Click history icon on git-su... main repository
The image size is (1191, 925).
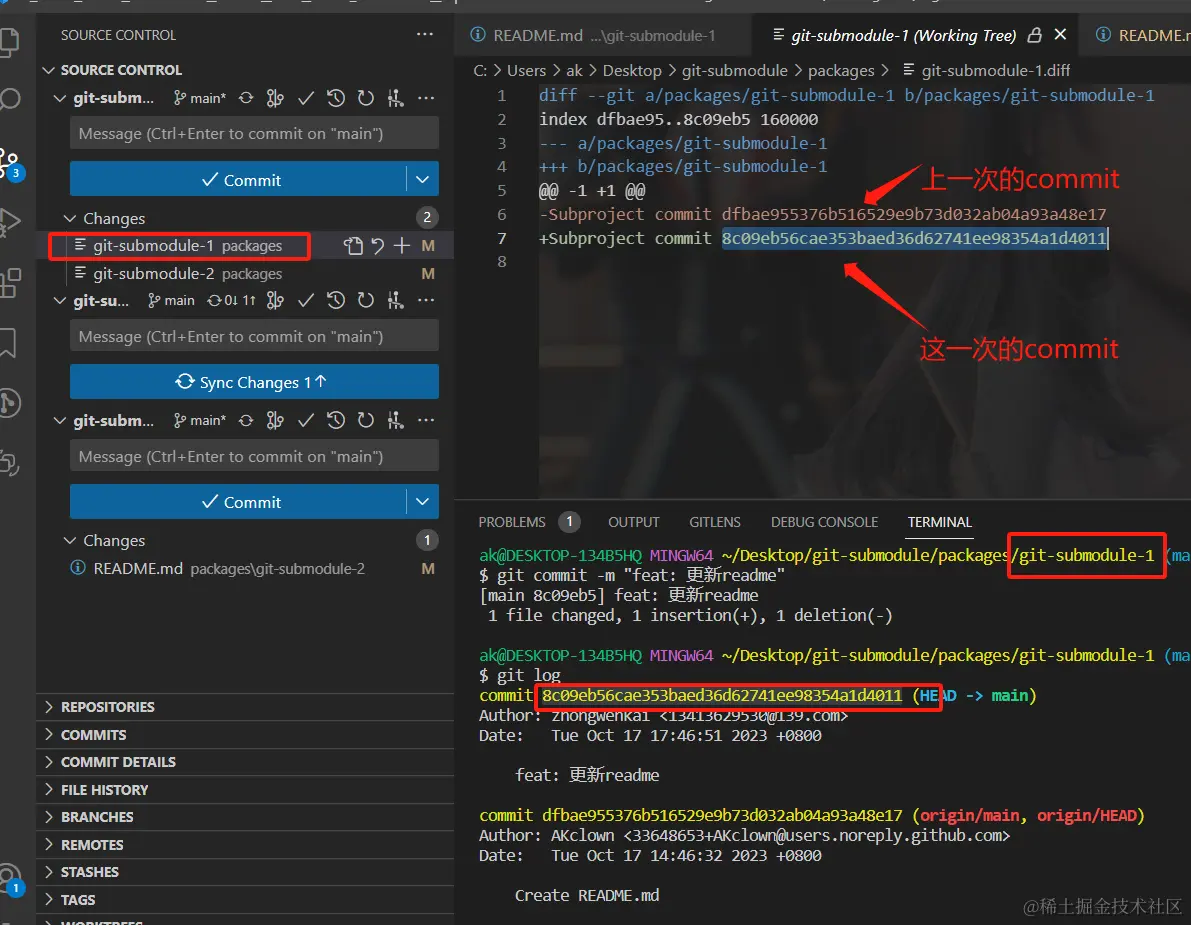point(336,301)
